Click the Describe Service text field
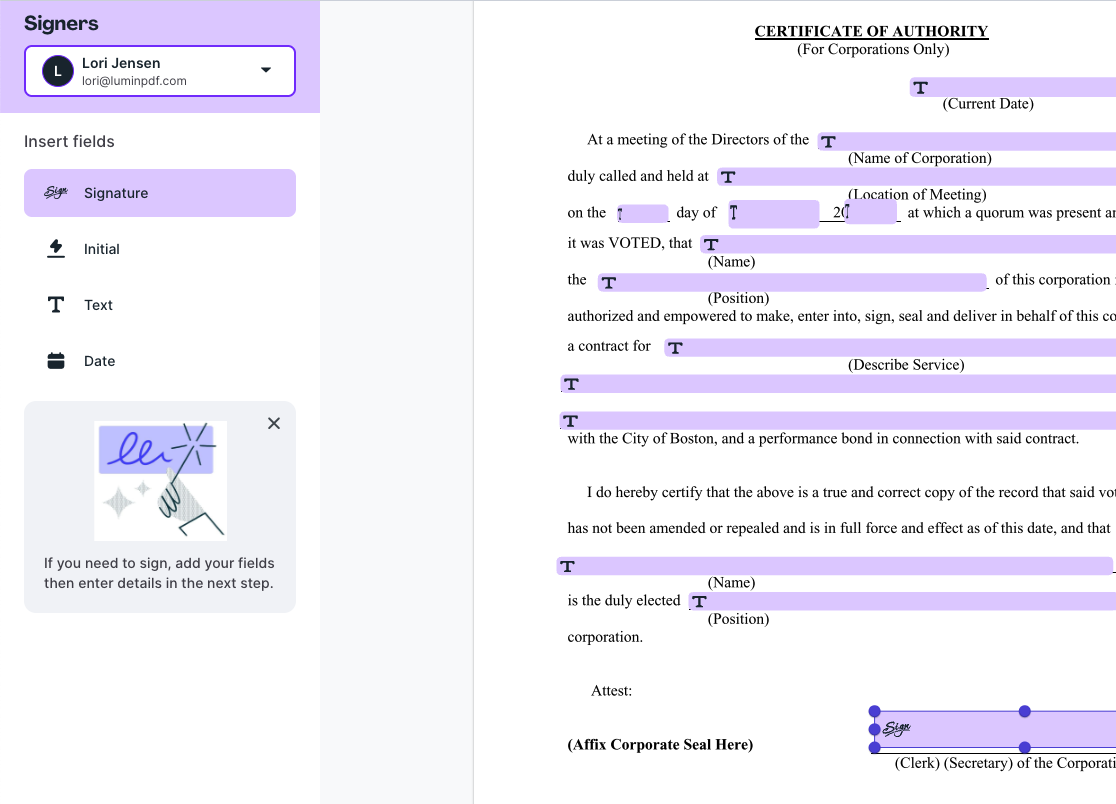This screenshot has height=804, width=1116. 890,347
